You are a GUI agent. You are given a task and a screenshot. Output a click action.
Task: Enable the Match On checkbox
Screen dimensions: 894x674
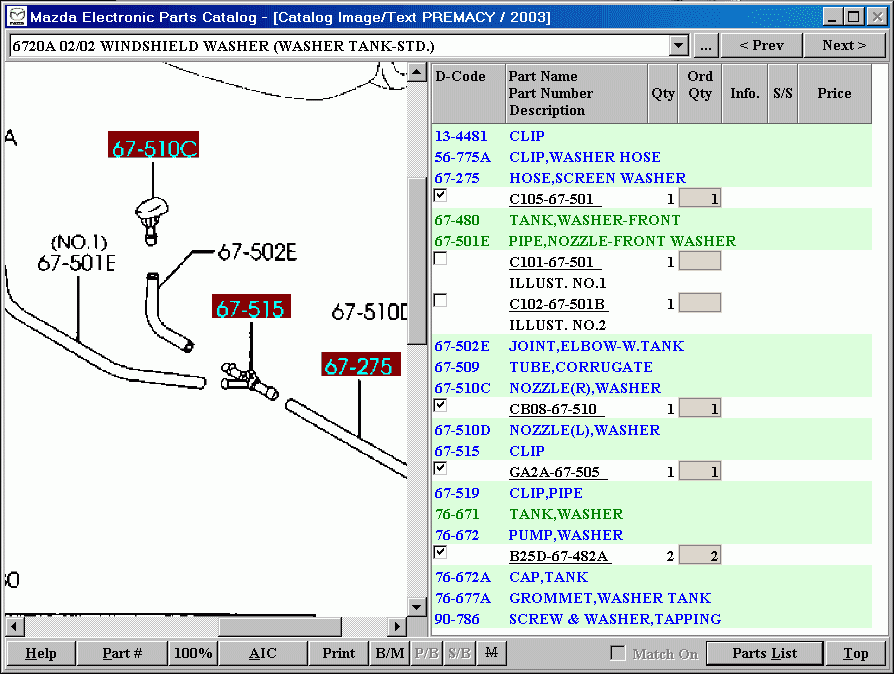pyautogui.click(x=616, y=653)
